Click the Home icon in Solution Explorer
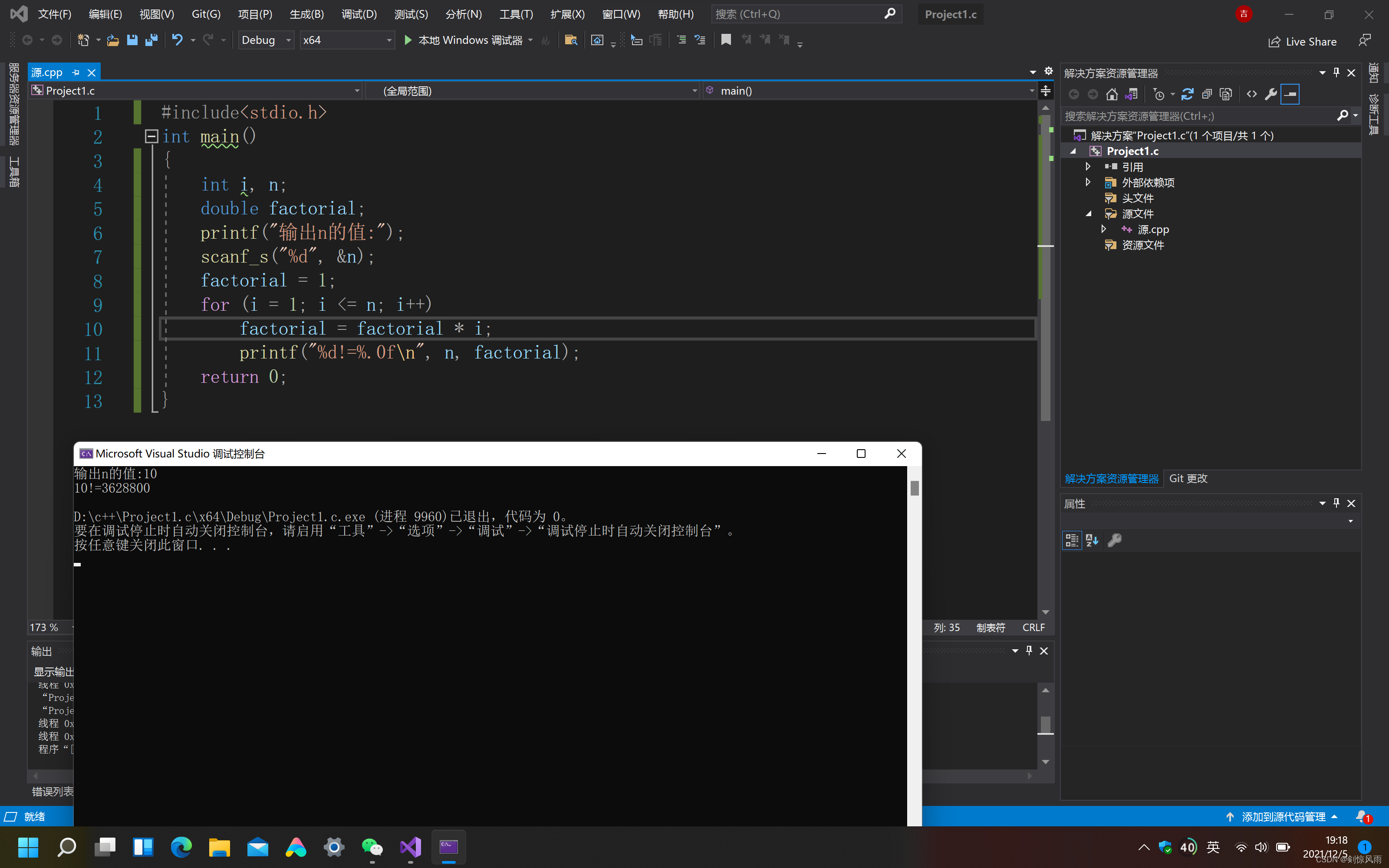The height and width of the screenshot is (868, 1389). (1112, 94)
